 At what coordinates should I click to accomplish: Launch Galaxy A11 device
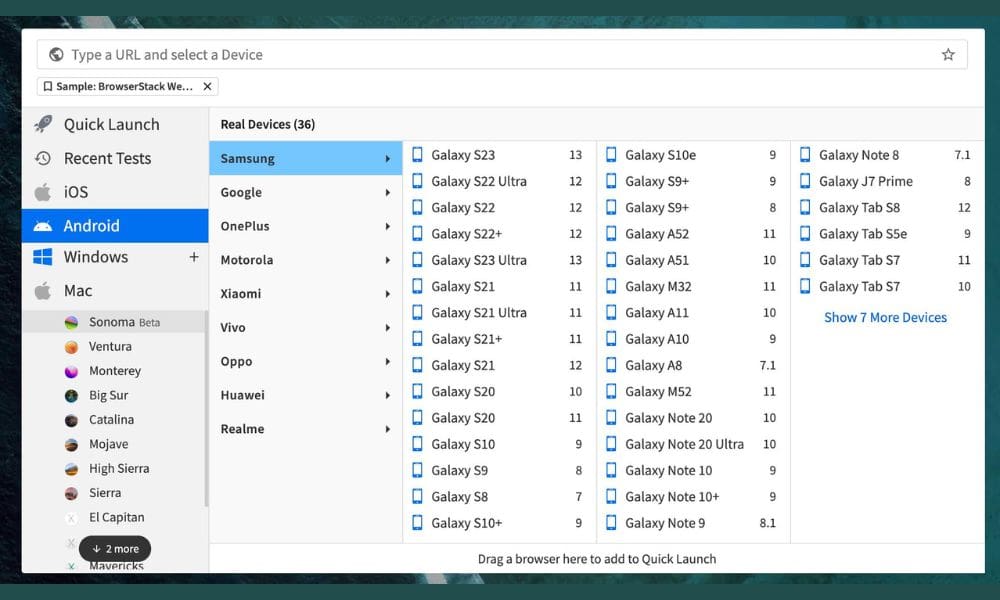click(692, 312)
